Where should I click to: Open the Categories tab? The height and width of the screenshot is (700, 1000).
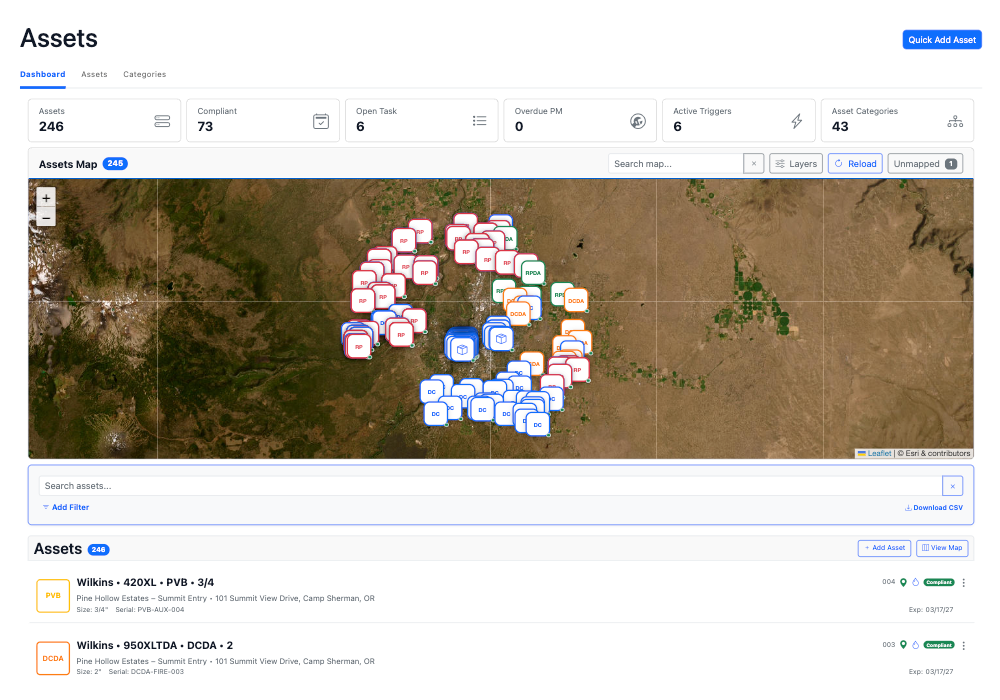coord(144,74)
